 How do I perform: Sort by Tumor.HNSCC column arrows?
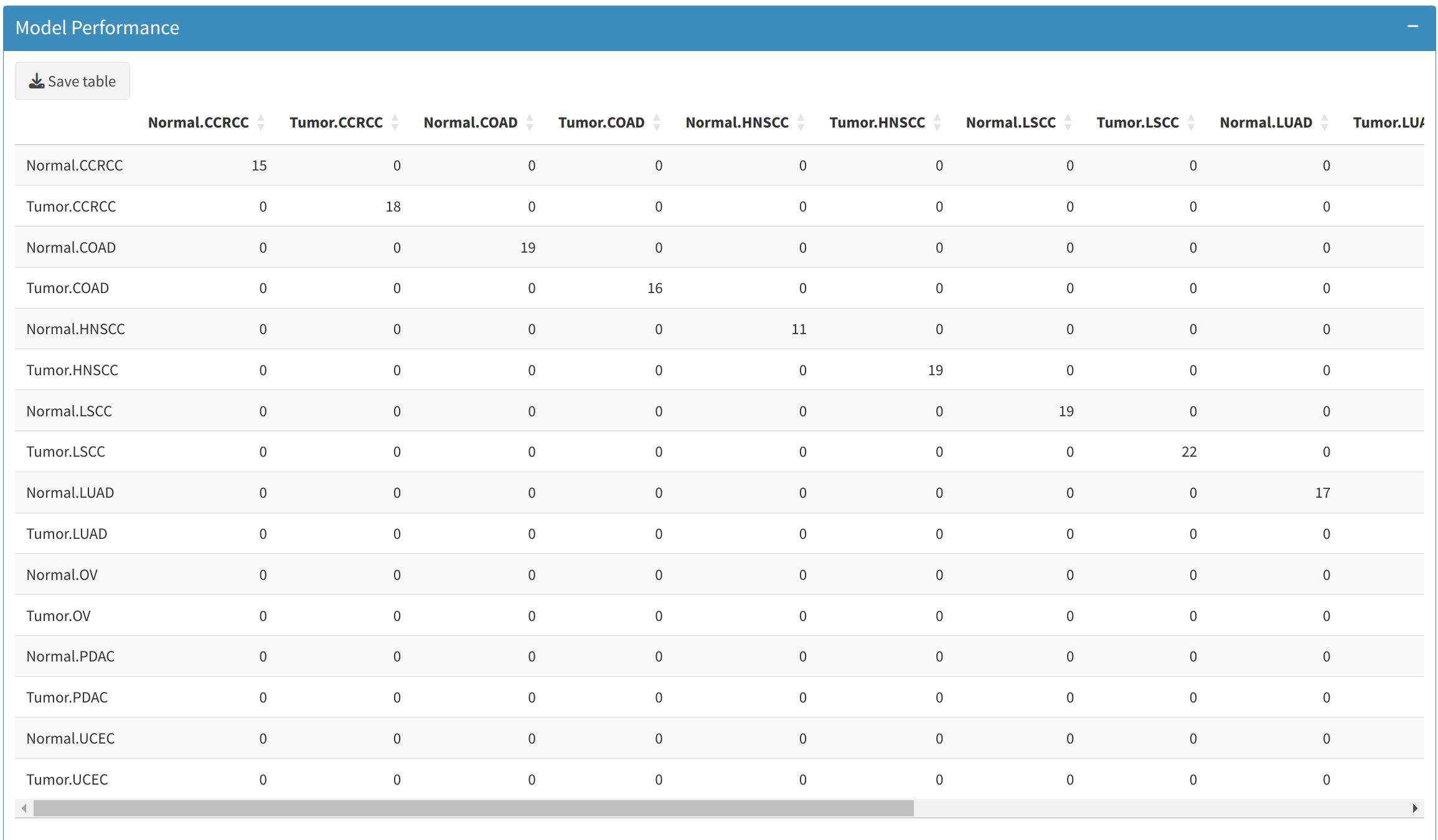tap(938, 123)
